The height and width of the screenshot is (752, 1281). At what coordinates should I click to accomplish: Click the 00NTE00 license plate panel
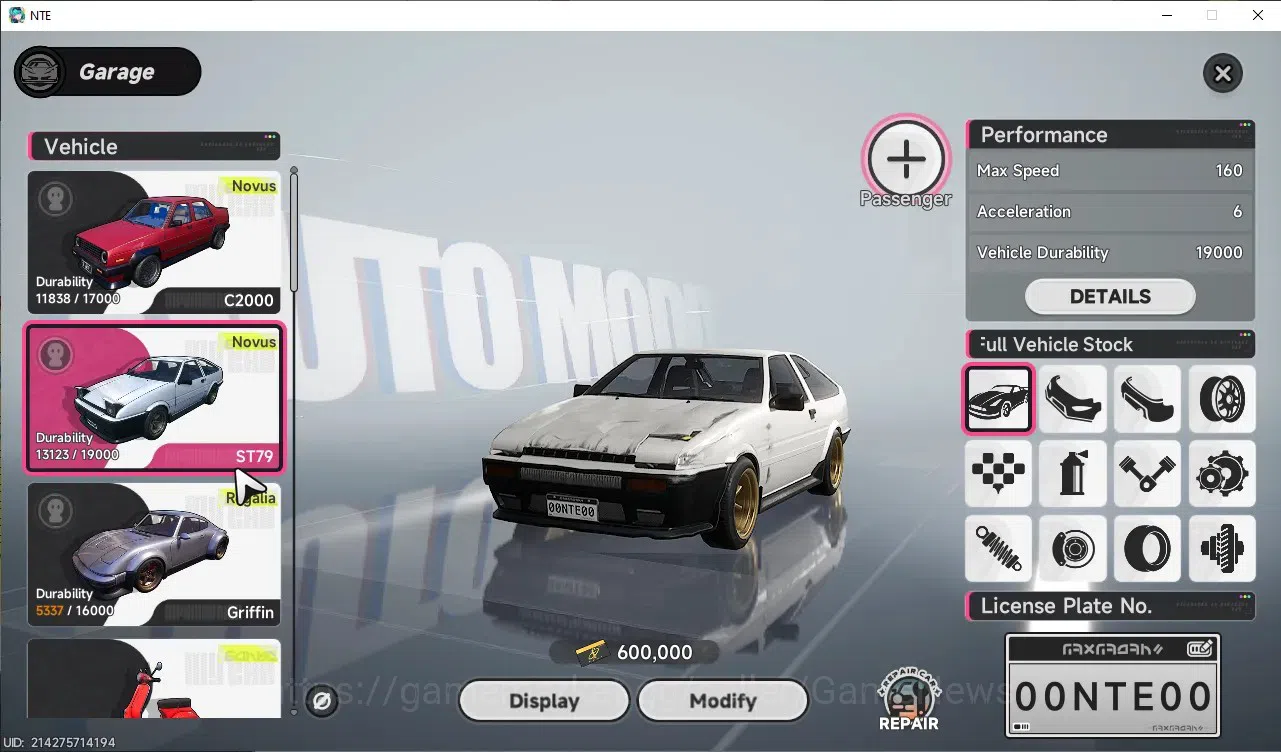pos(1113,685)
